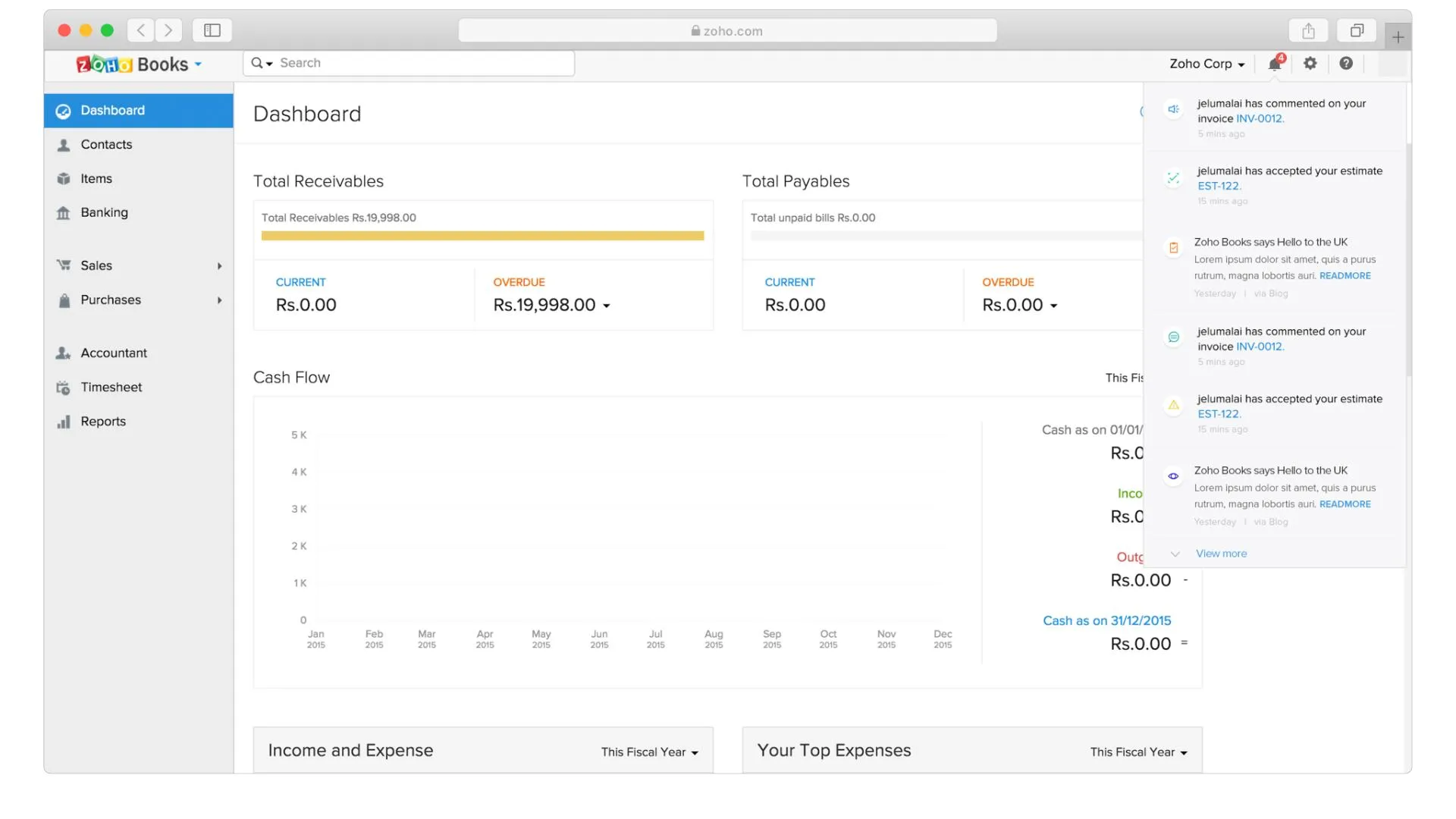1456x819 pixels.
Task: Click the Safari share icon
Action: pos(1308,30)
